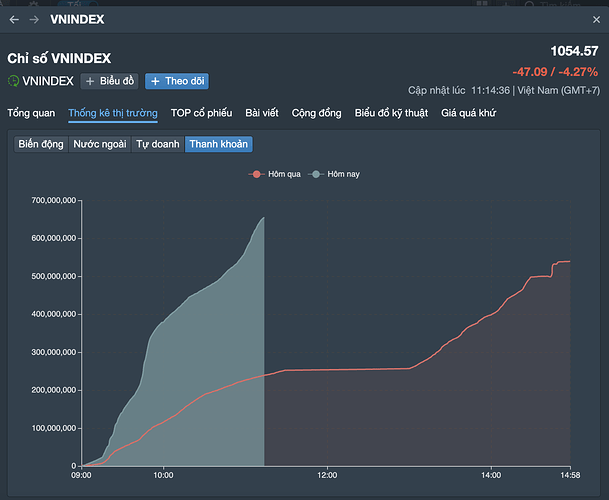The height and width of the screenshot is (500, 609).
Task: Show the Biểu đồ kỹ thuật tab
Action: (x=391, y=113)
